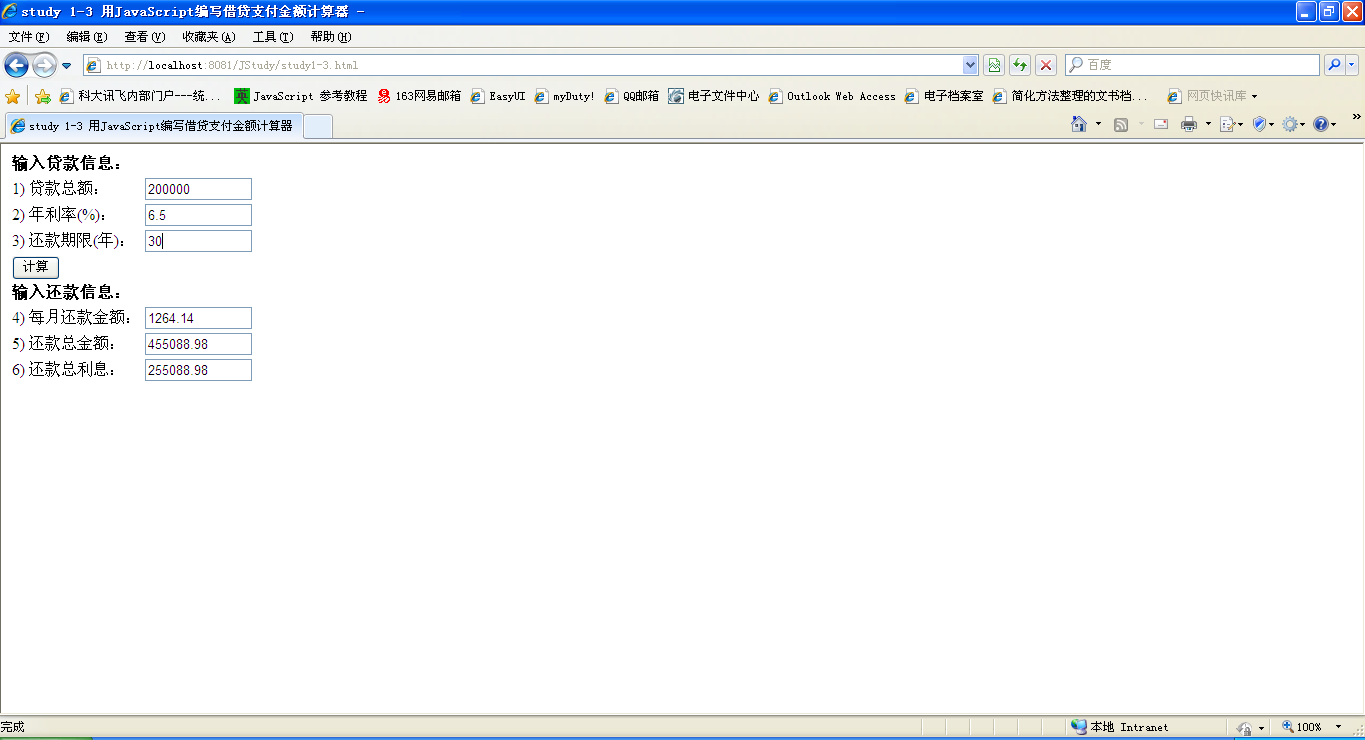
Task: Open the 工具(T) menu
Action: [273, 37]
